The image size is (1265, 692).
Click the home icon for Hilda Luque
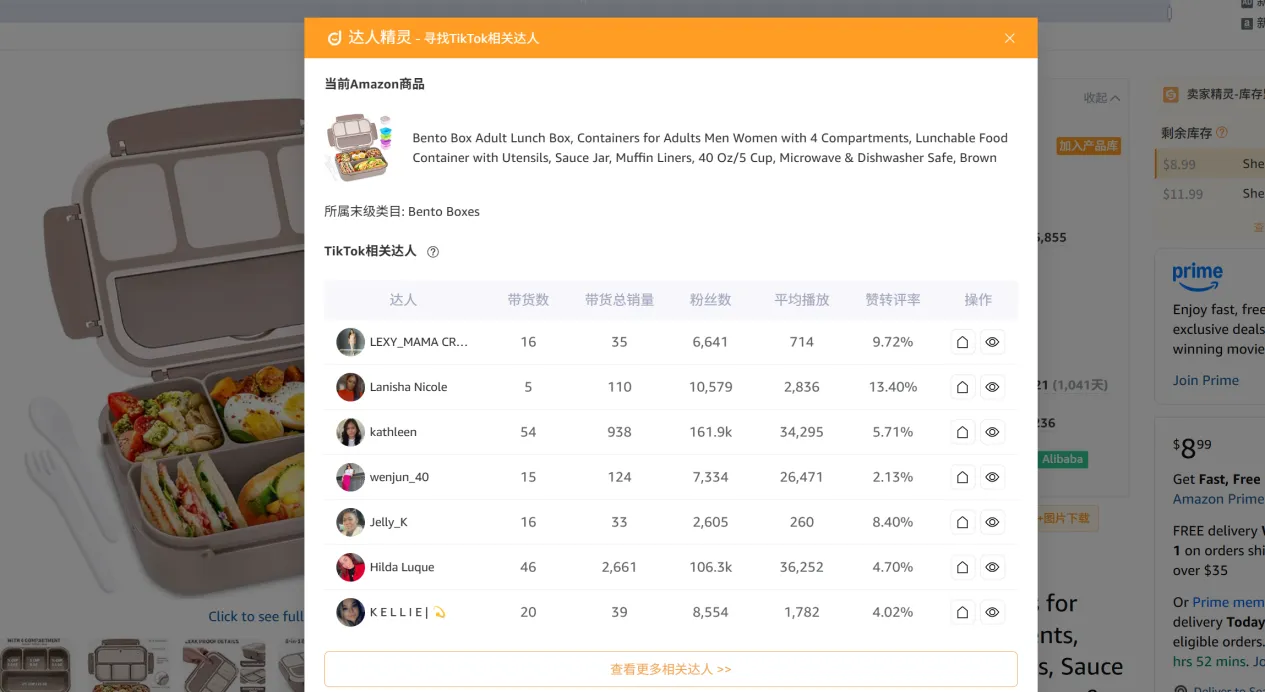coord(962,567)
